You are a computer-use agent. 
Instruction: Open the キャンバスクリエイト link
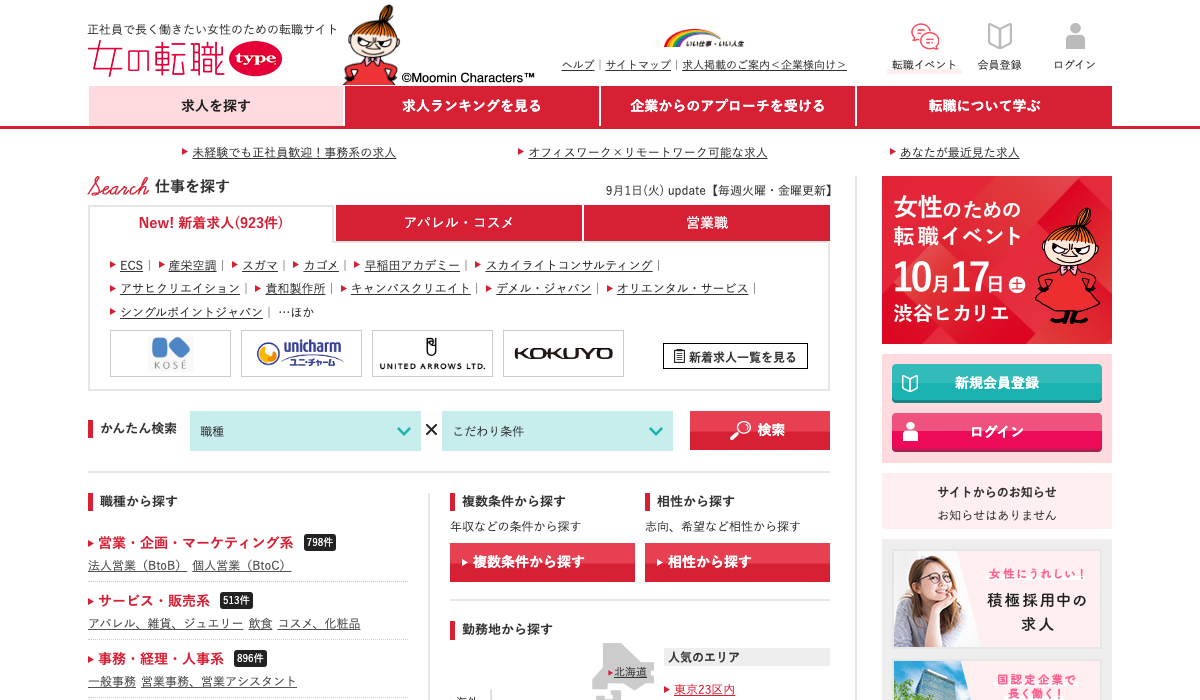click(411, 288)
